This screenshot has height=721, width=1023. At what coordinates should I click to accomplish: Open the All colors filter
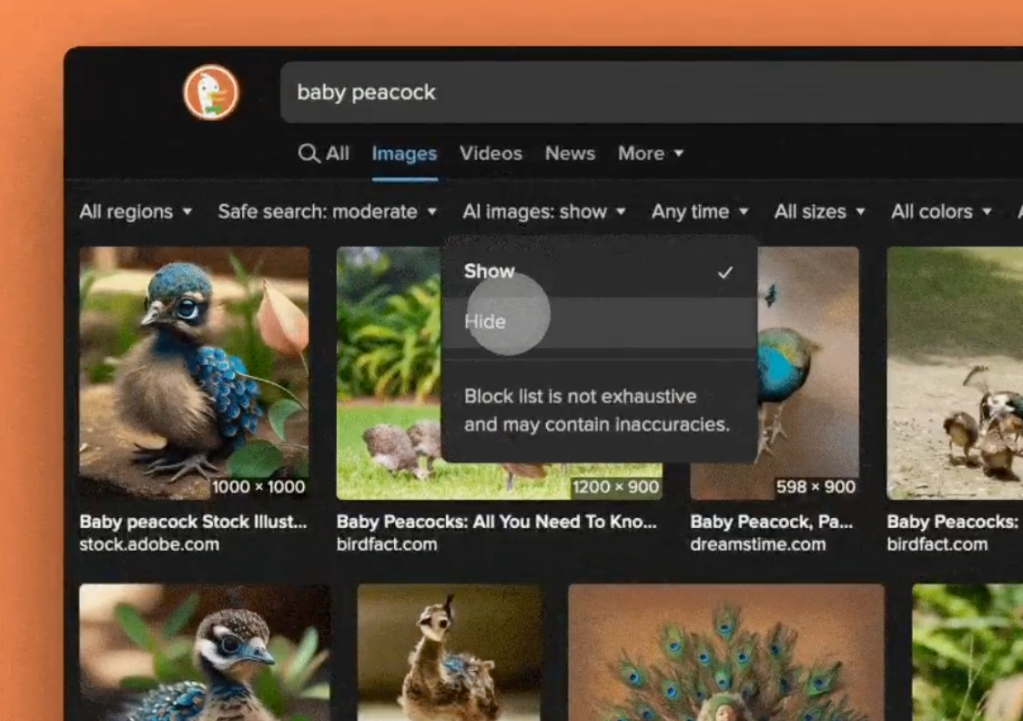(941, 211)
